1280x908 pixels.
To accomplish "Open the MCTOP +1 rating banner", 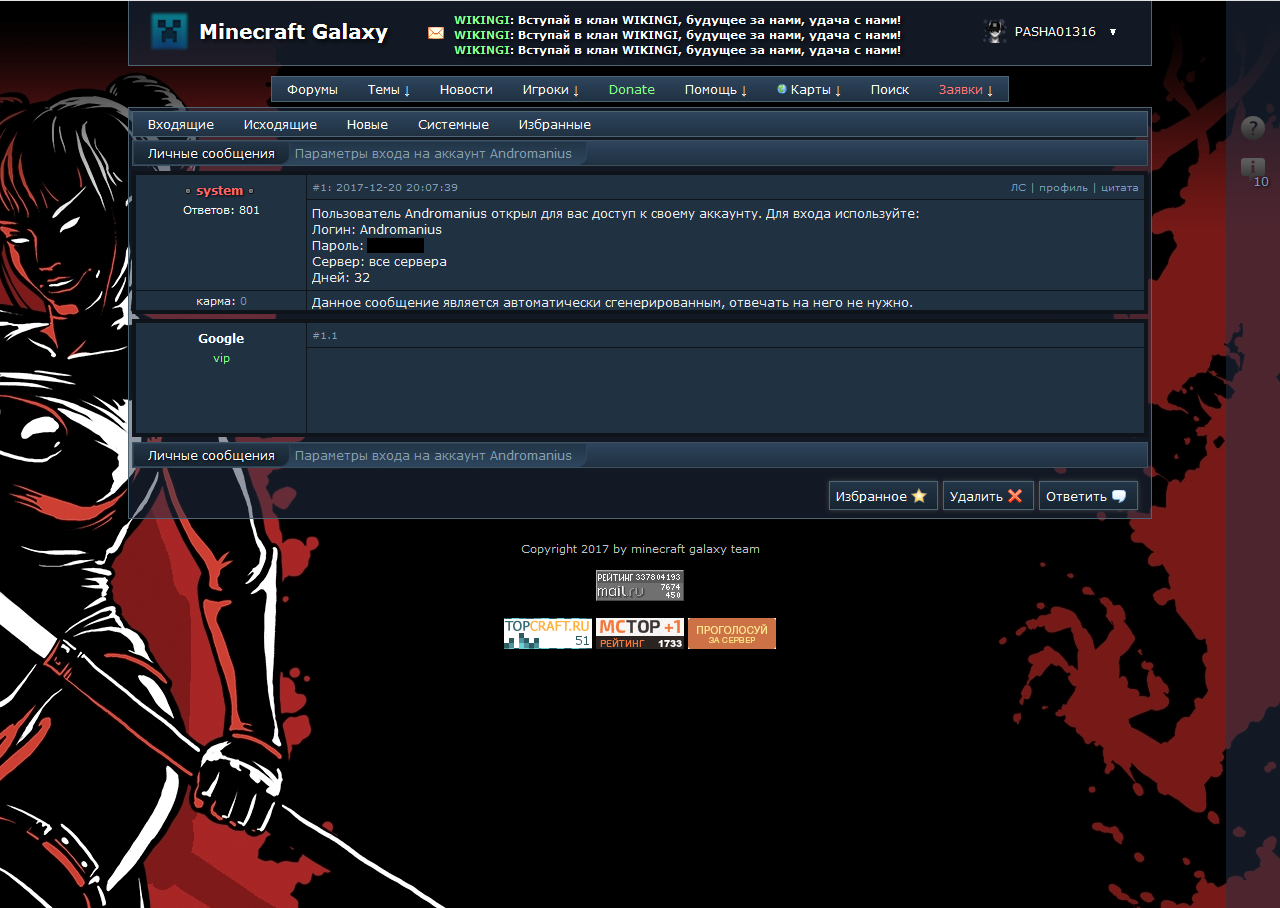I will coord(640,633).
